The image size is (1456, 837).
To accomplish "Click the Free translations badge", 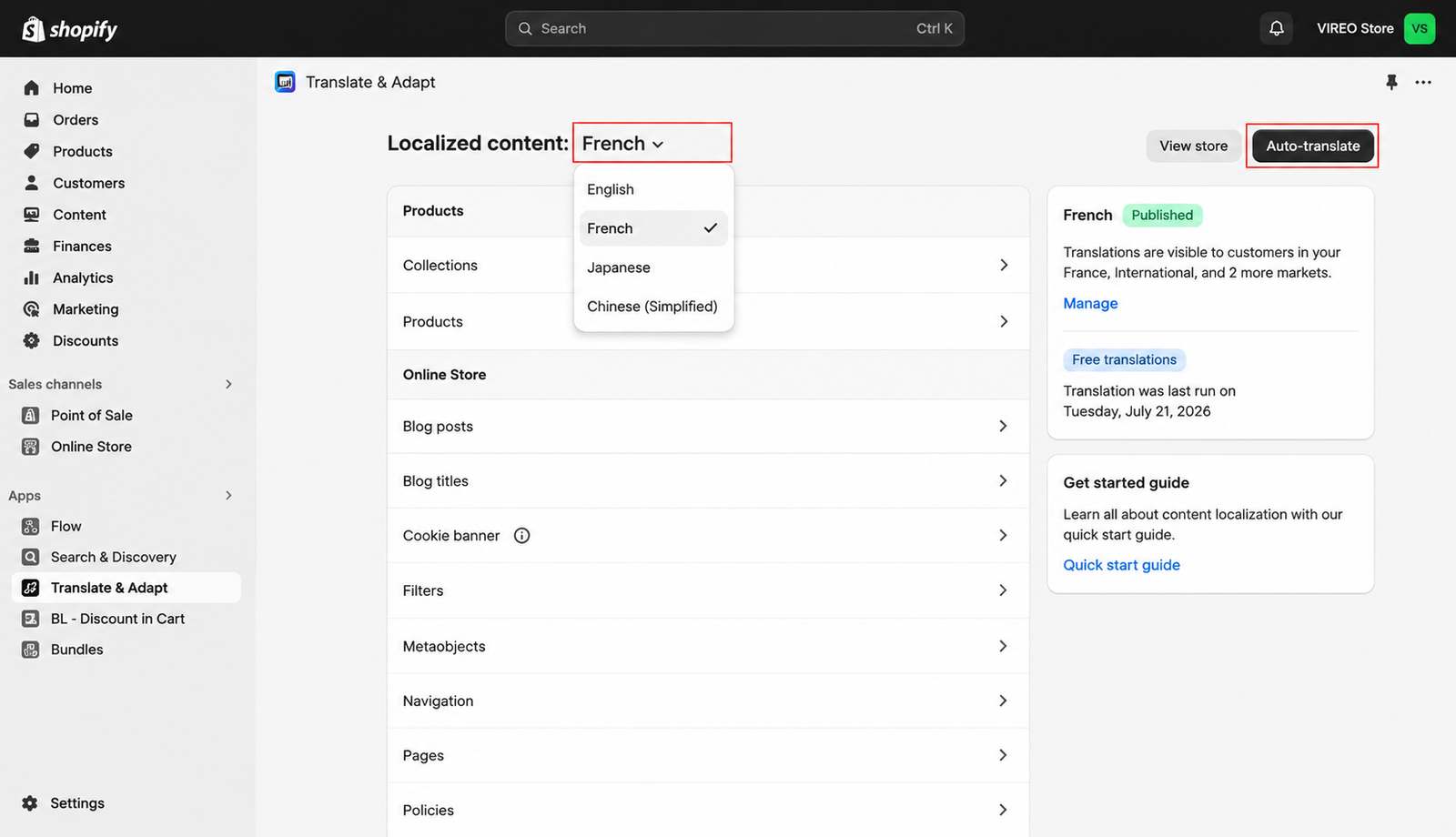I will 1124,359.
